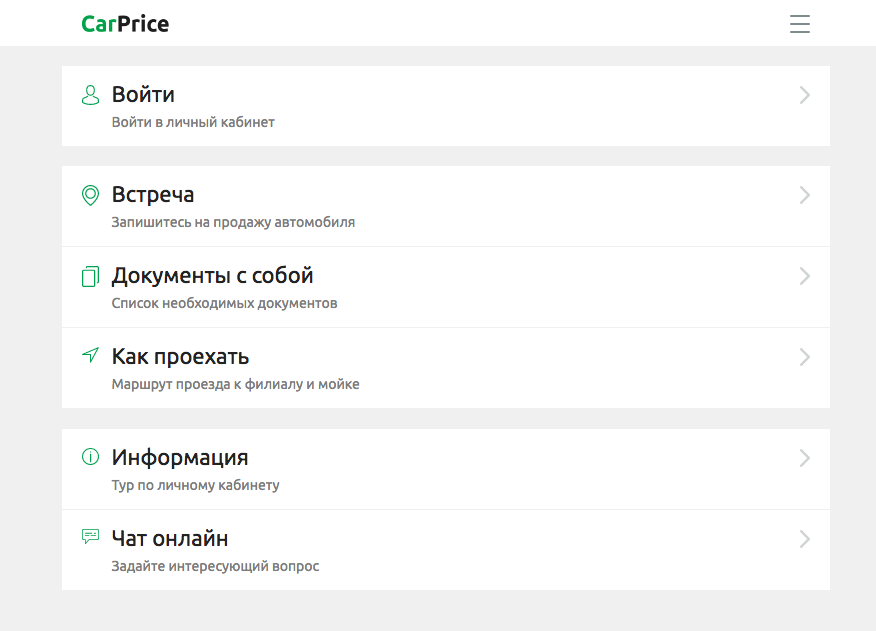The image size is (876, 631).
Task: Click the CarPrice logo
Action: pos(125,24)
